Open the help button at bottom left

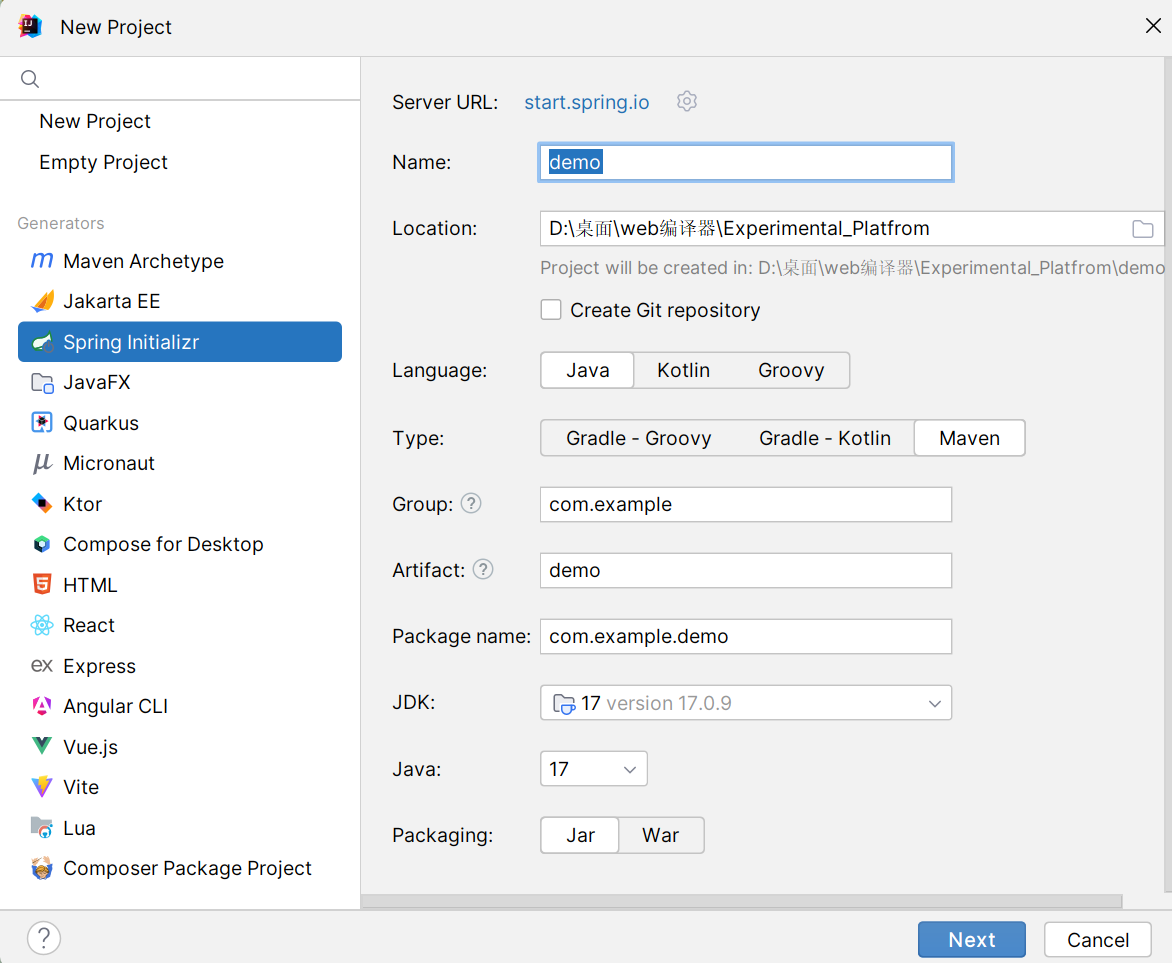click(44, 938)
